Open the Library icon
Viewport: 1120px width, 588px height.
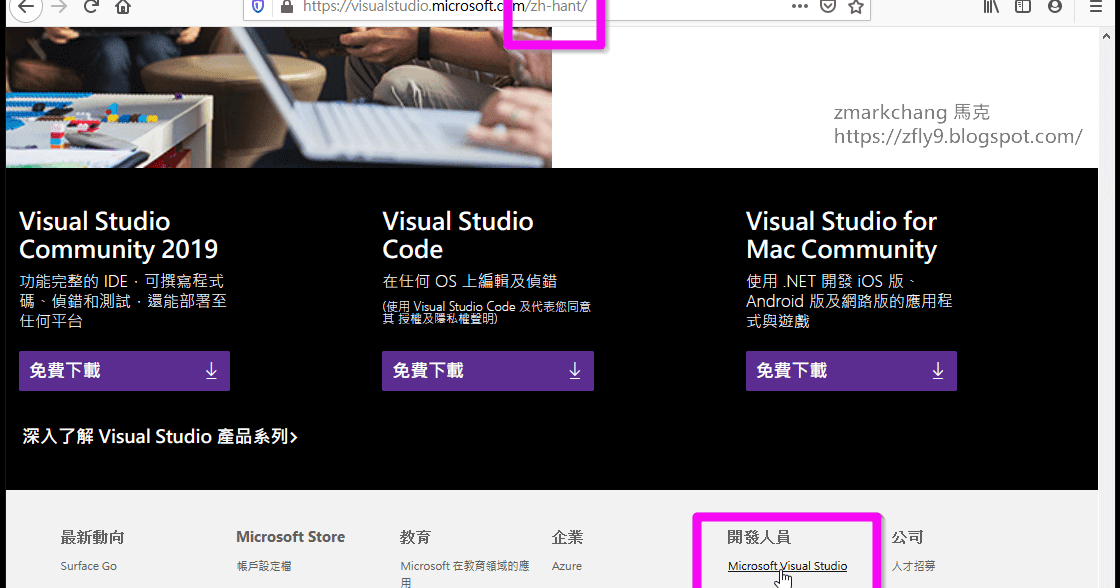pos(991,7)
